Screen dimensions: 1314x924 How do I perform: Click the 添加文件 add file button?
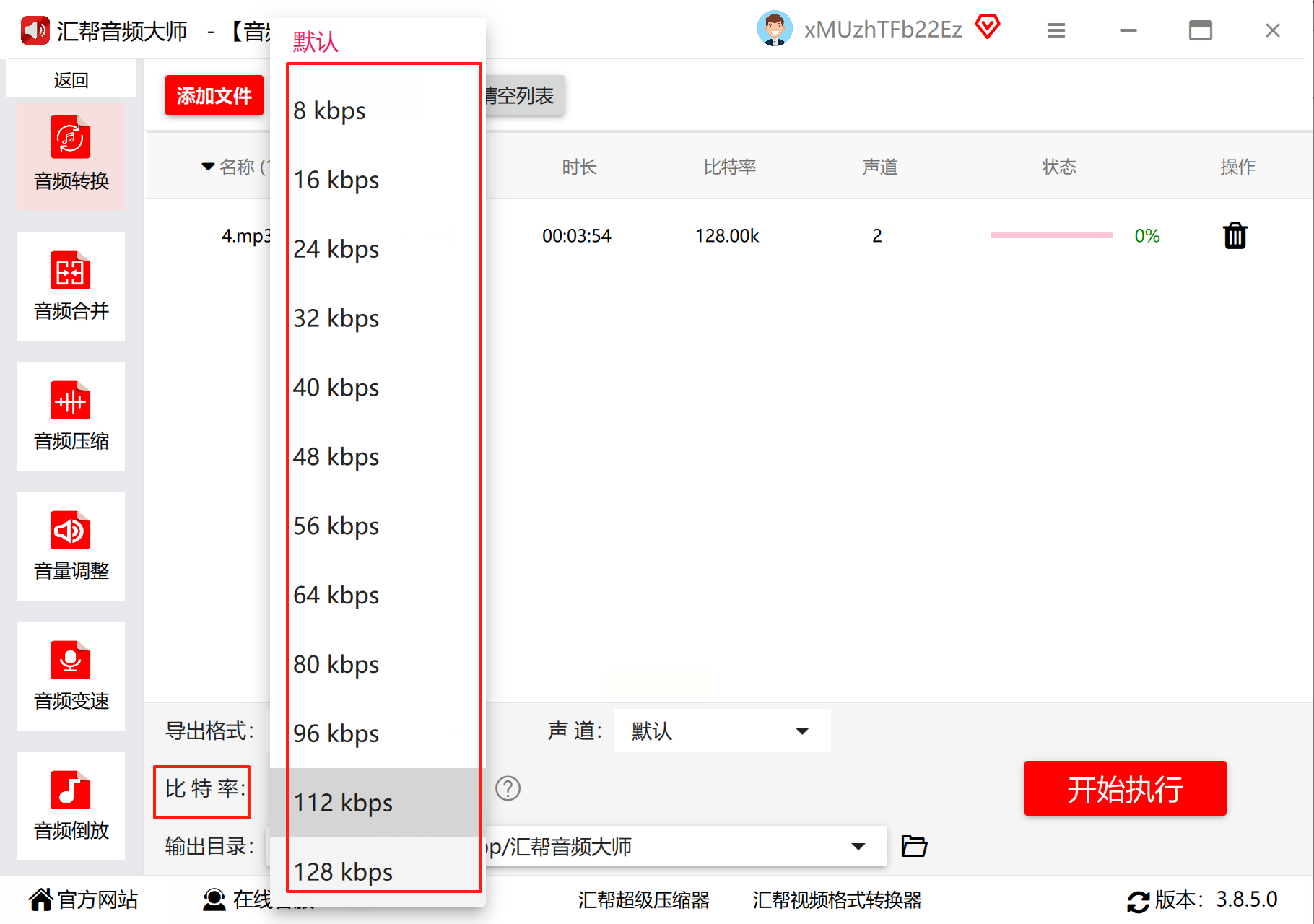point(214,95)
